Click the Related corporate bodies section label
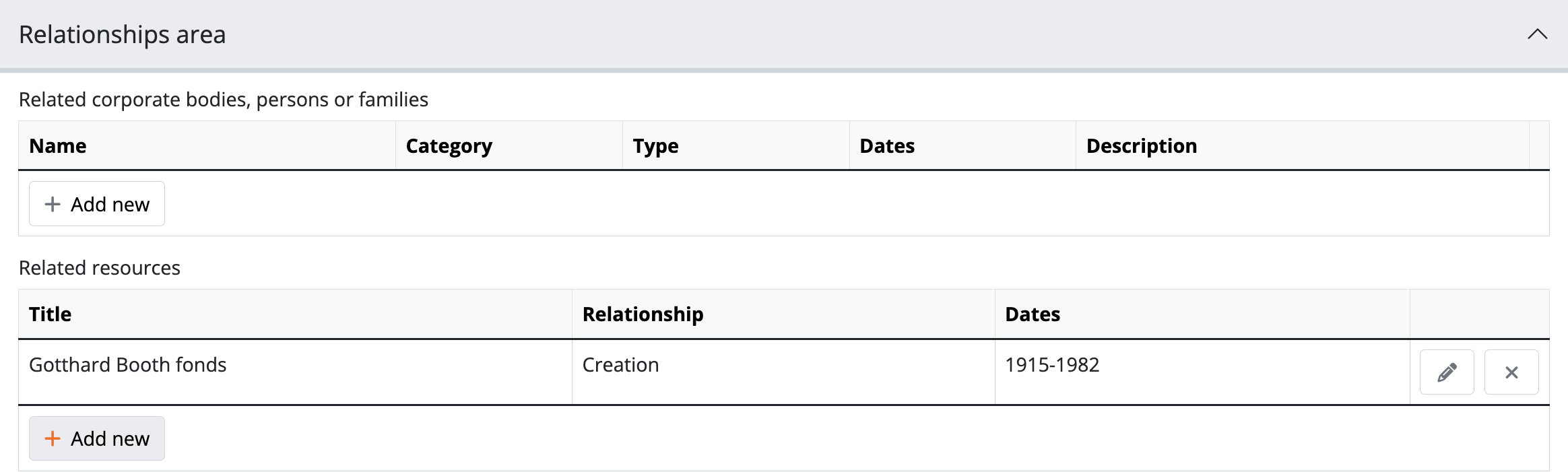The width and height of the screenshot is (1568, 472). tap(224, 100)
